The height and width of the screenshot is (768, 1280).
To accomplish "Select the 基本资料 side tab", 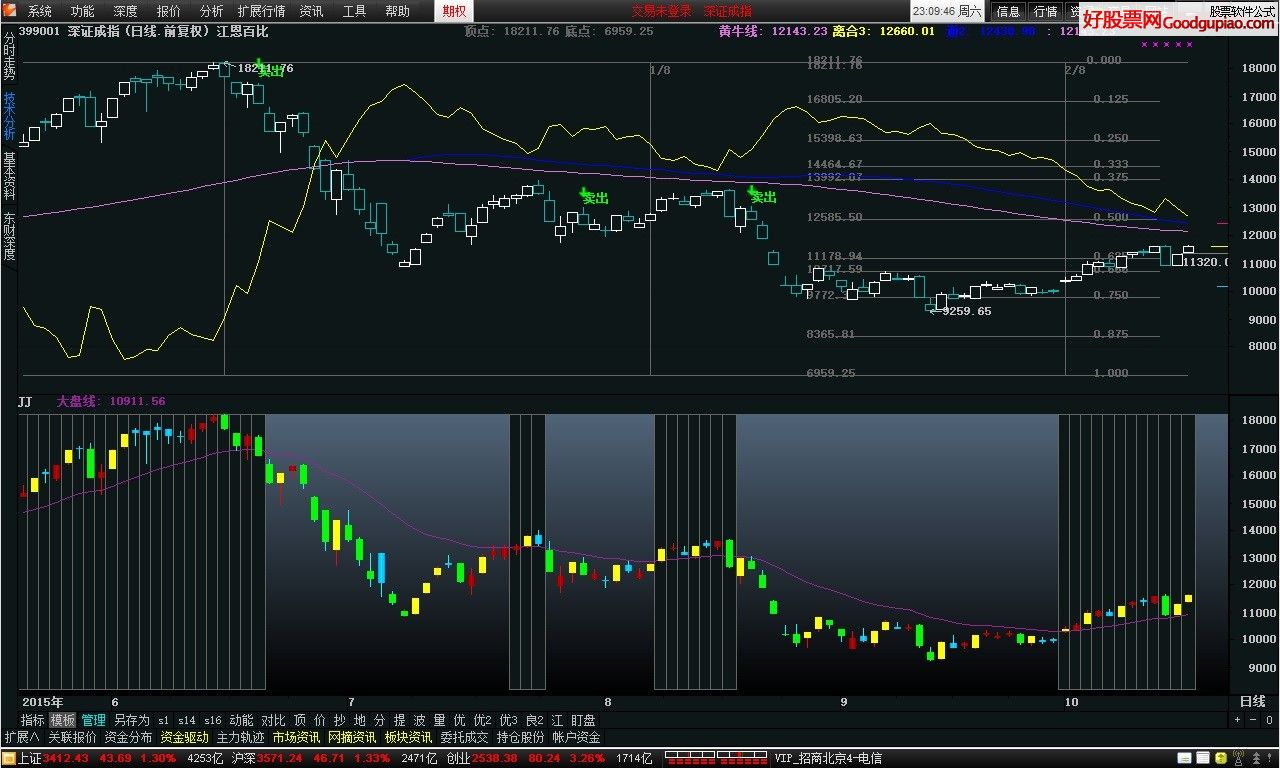I will 9,177.
